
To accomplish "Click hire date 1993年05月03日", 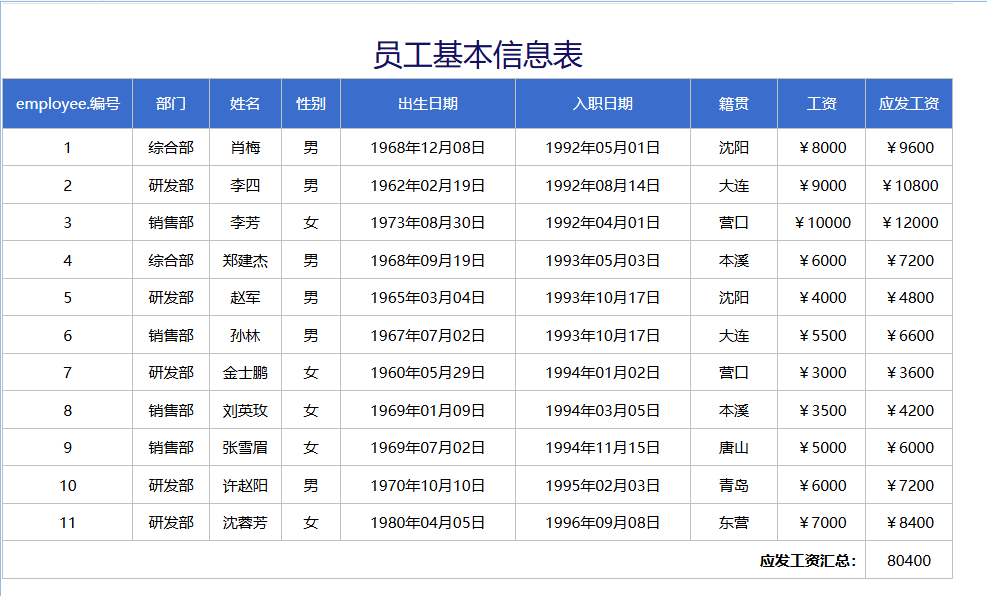I will click(x=602, y=261).
